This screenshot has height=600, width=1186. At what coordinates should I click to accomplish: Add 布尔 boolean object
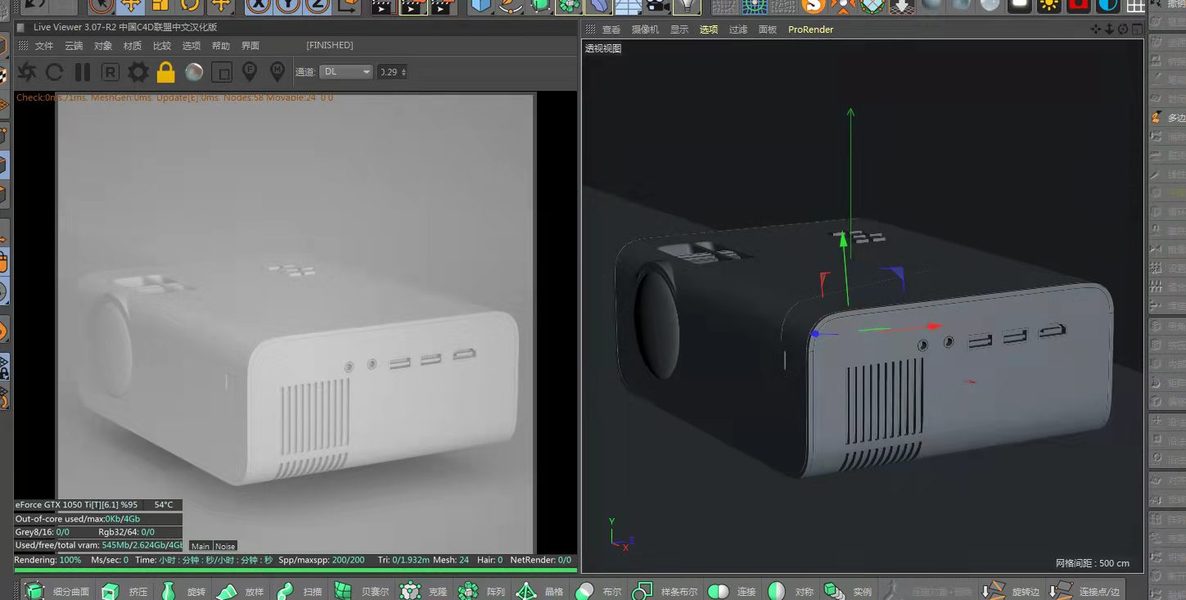coord(598,591)
